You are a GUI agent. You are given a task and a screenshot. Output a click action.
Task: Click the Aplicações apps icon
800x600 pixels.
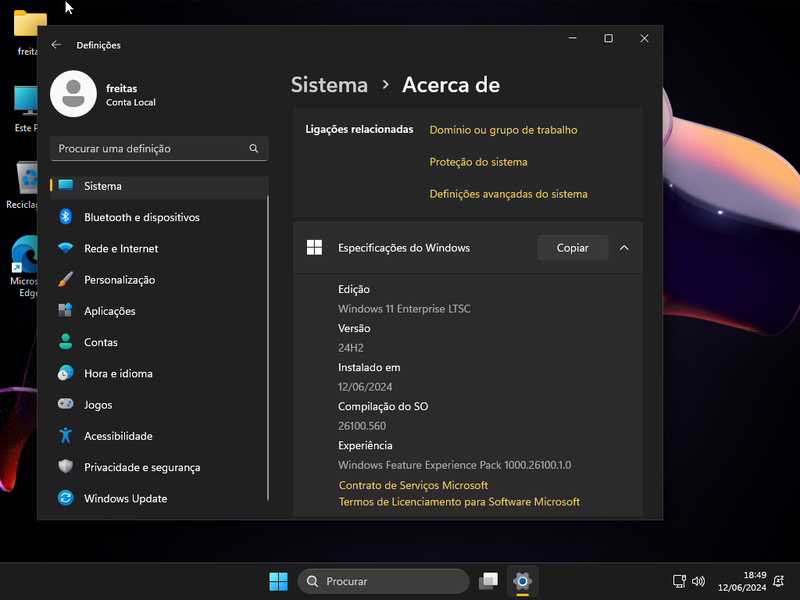65,310
